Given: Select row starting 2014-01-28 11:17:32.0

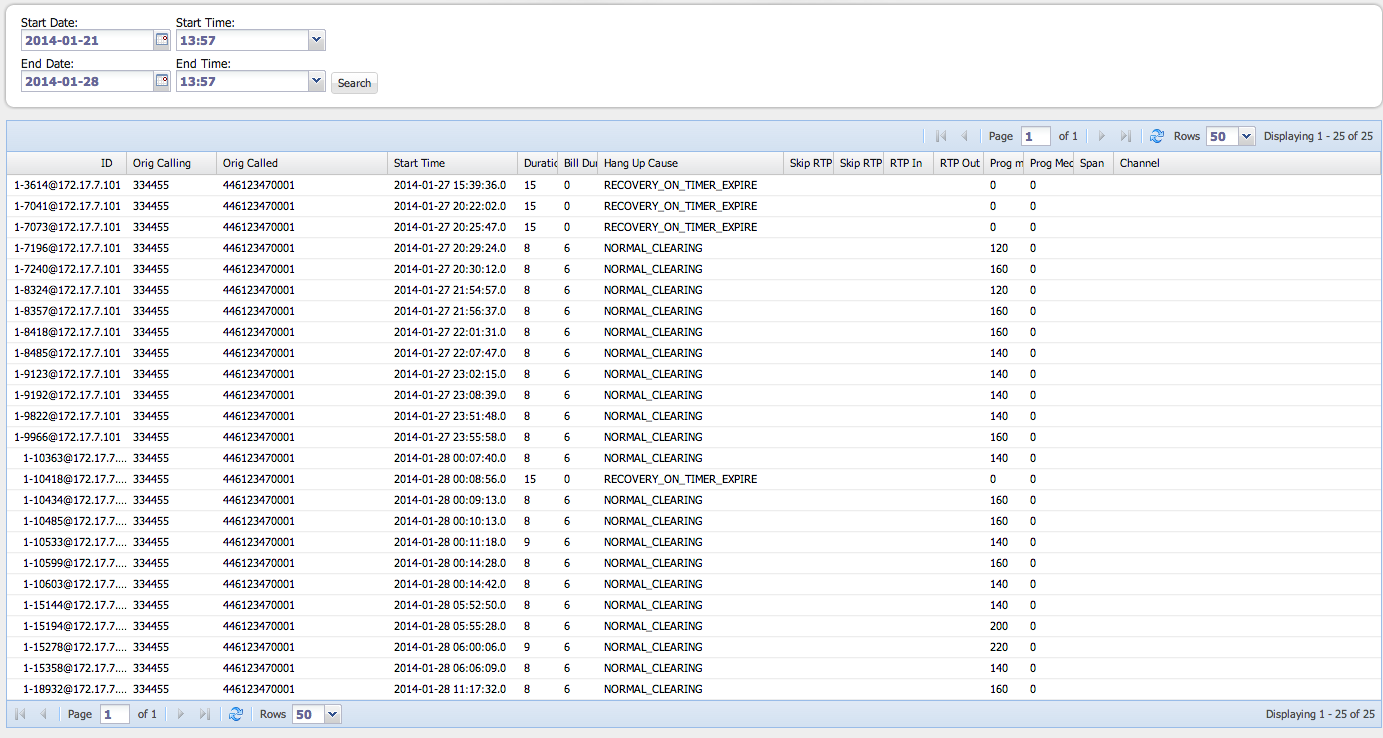Looking at the screenshot, I should 693,689.
